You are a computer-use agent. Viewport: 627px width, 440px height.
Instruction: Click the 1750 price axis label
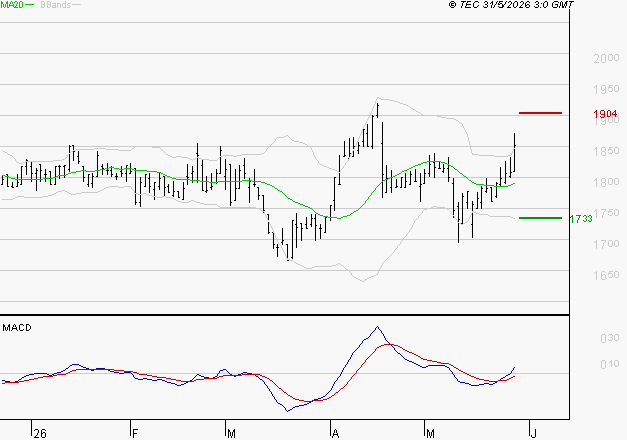pos(606,213)
